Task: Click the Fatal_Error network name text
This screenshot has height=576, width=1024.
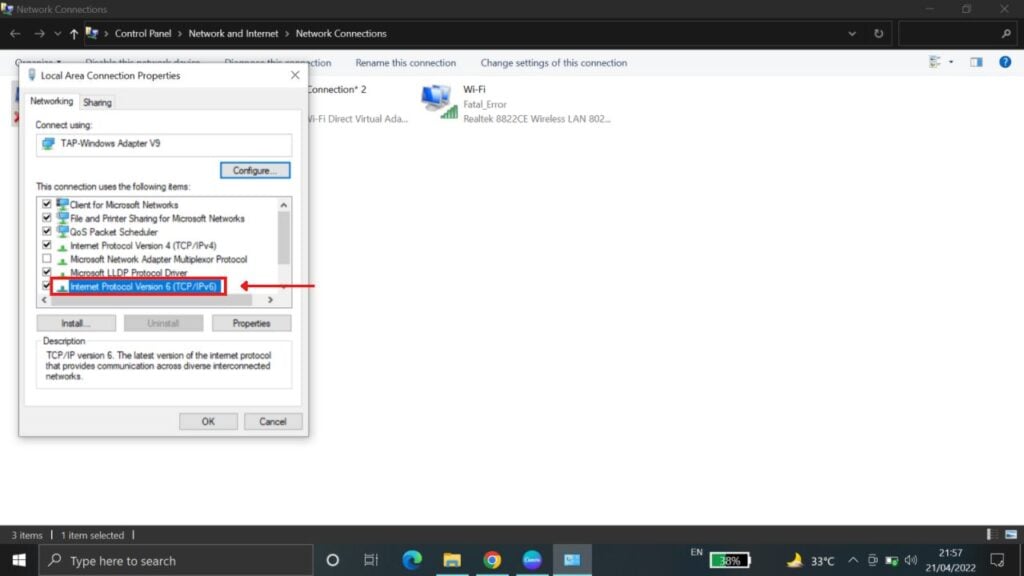Action: (x=485, y=104)
